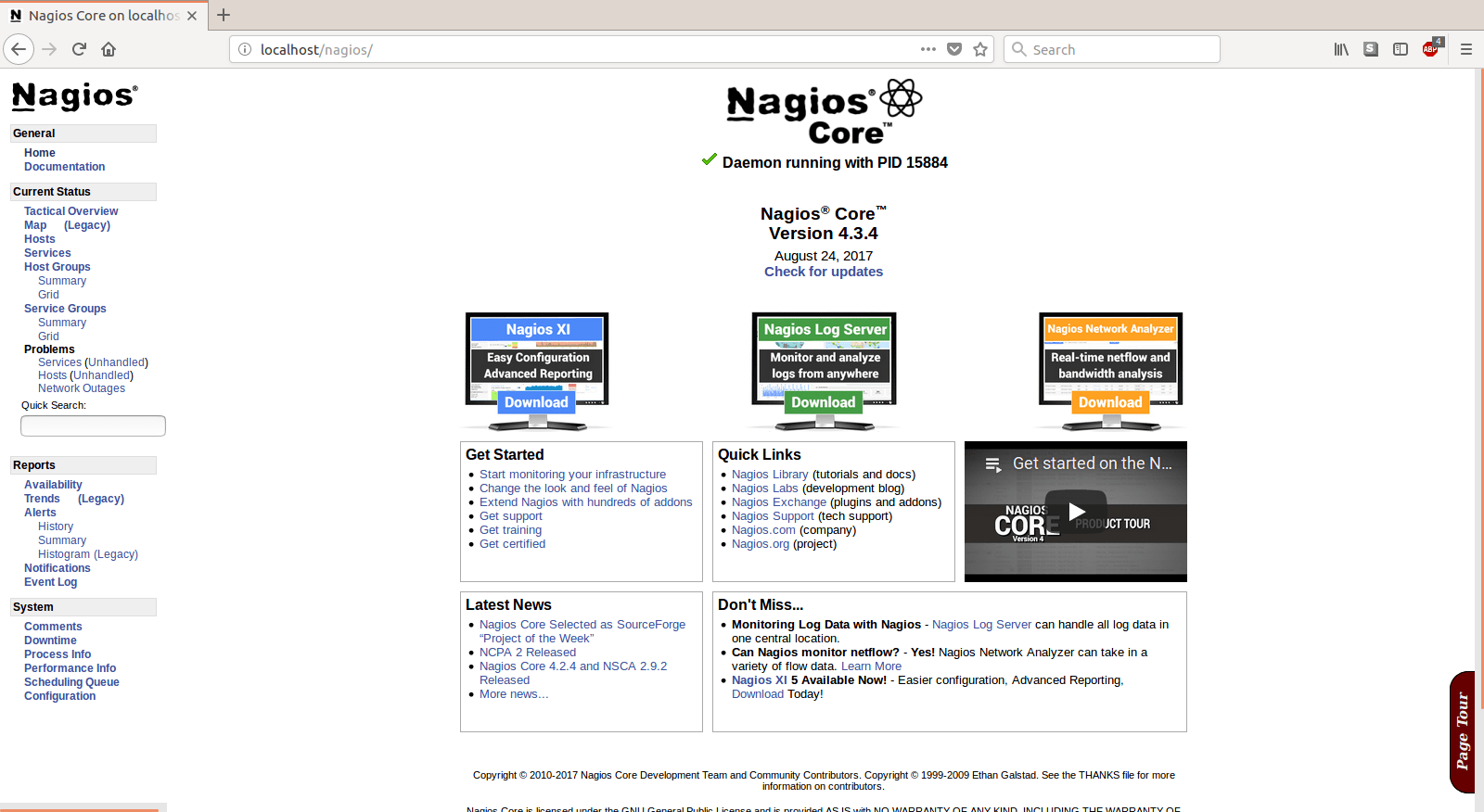The width and height of the screenshot is (1484, 812).
Task: Click Extend Nagios with hundreds of addons
Action: 585,502
